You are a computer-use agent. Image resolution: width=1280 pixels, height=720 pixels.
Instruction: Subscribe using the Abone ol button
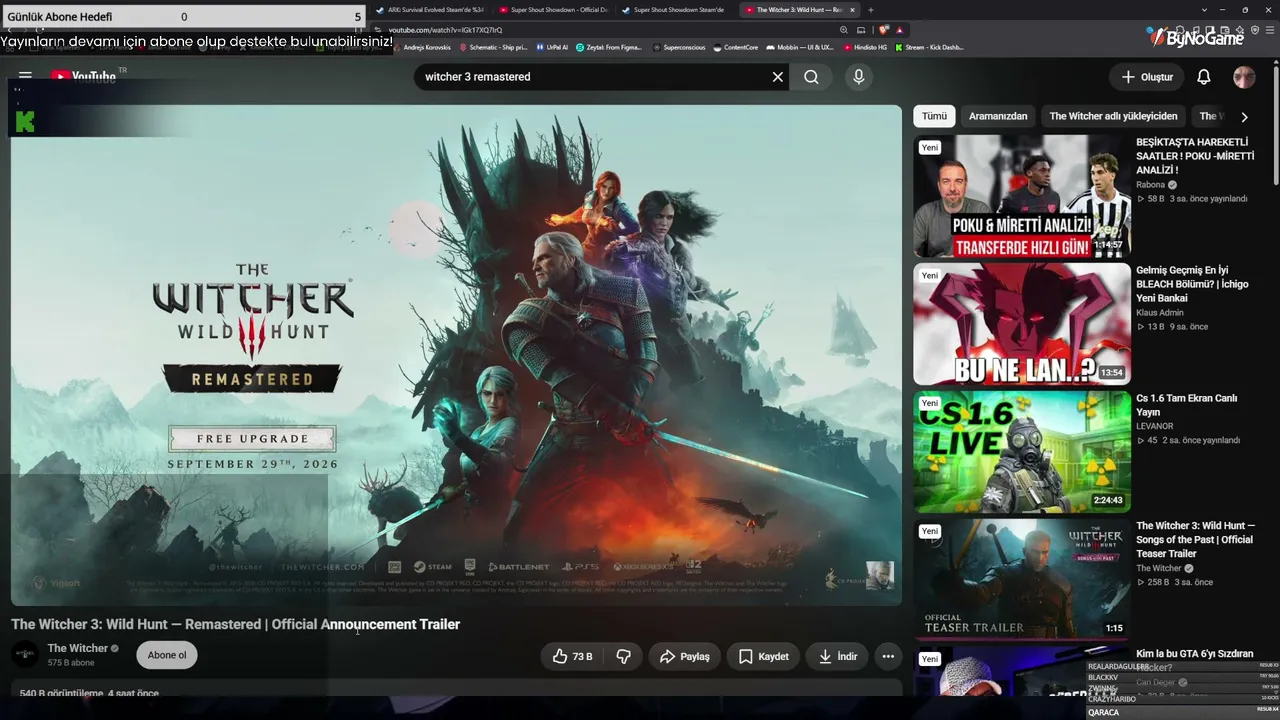(167, 655)
